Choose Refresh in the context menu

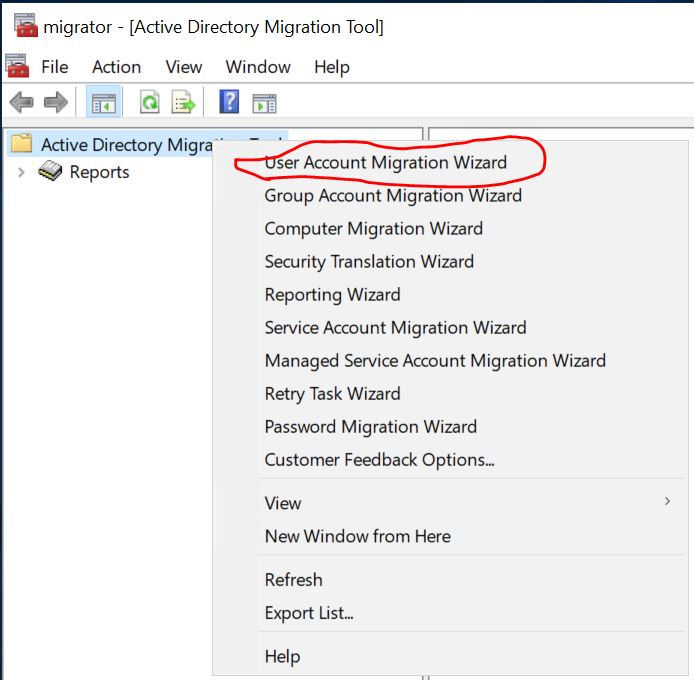(293, 580)
